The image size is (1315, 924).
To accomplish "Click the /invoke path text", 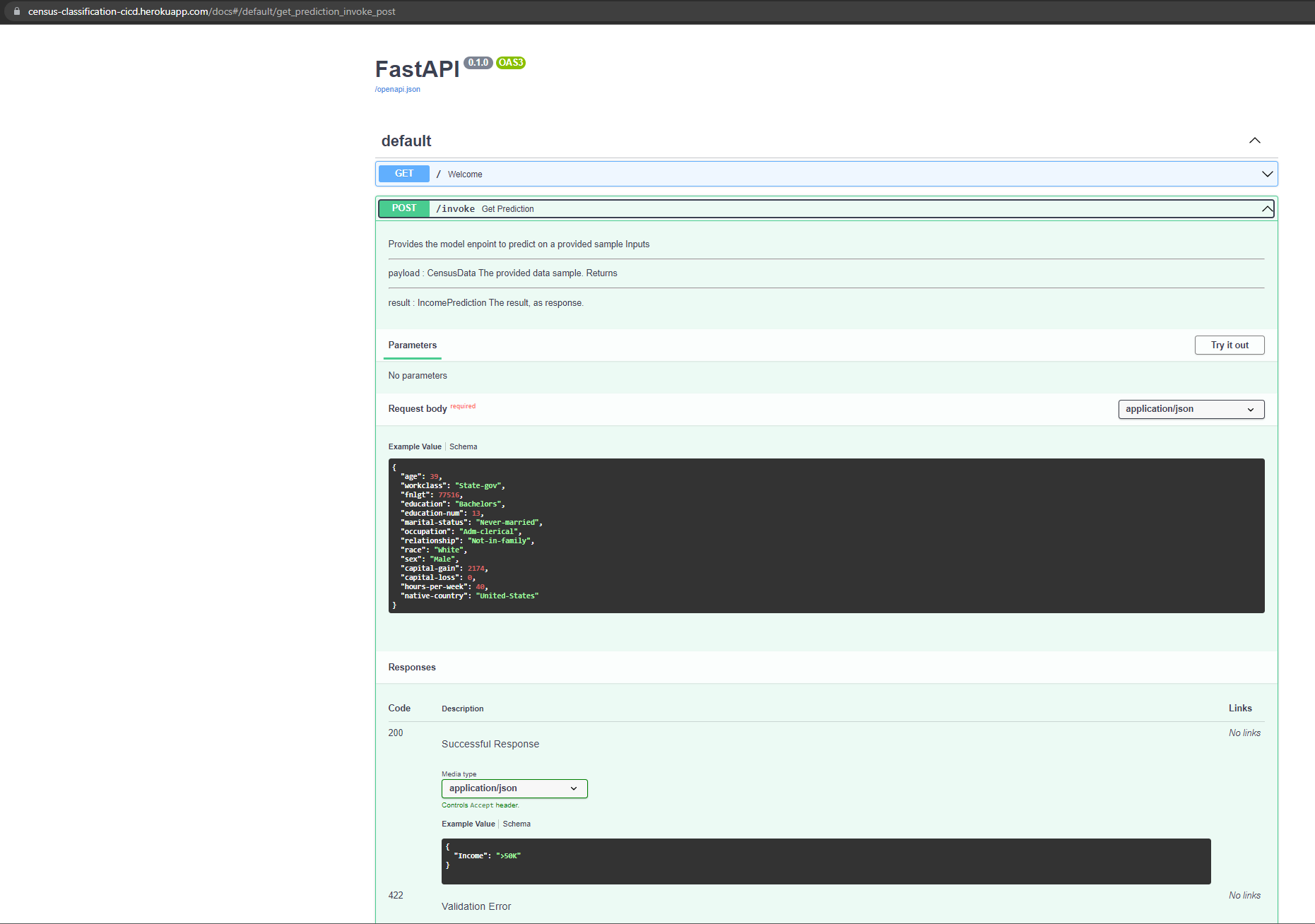I will point(456,208).
